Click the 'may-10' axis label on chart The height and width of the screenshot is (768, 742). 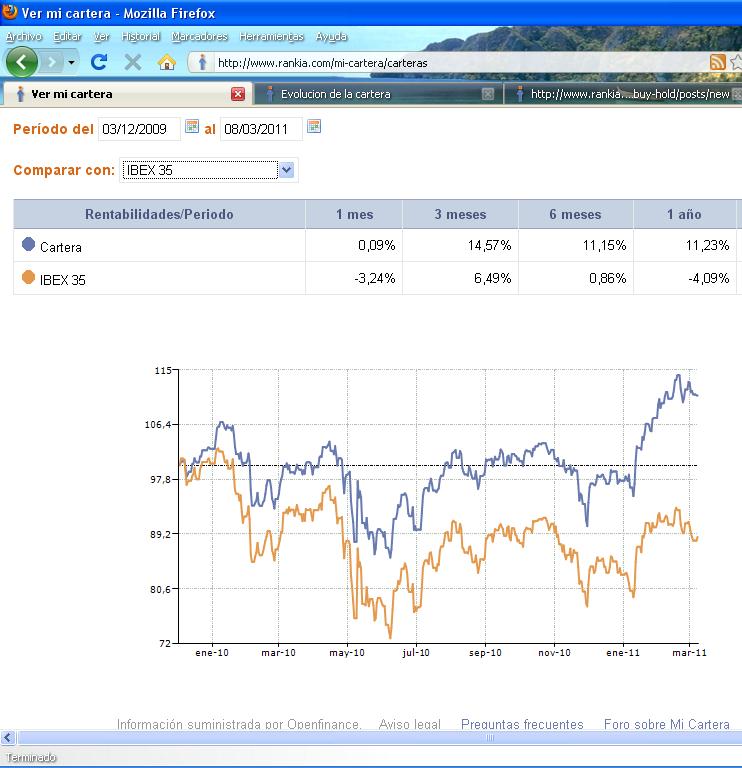(x=347, y=653)
